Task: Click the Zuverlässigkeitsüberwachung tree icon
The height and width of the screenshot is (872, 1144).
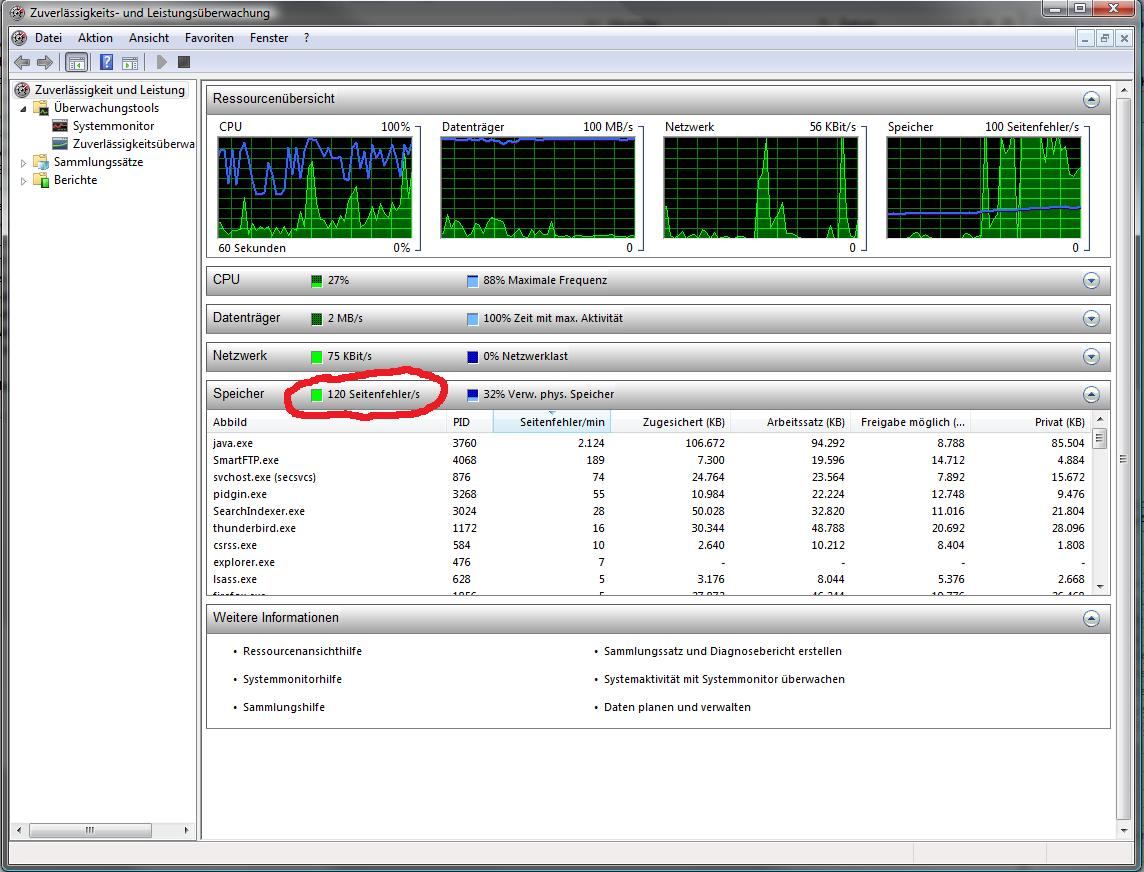Action: point(61,144)
